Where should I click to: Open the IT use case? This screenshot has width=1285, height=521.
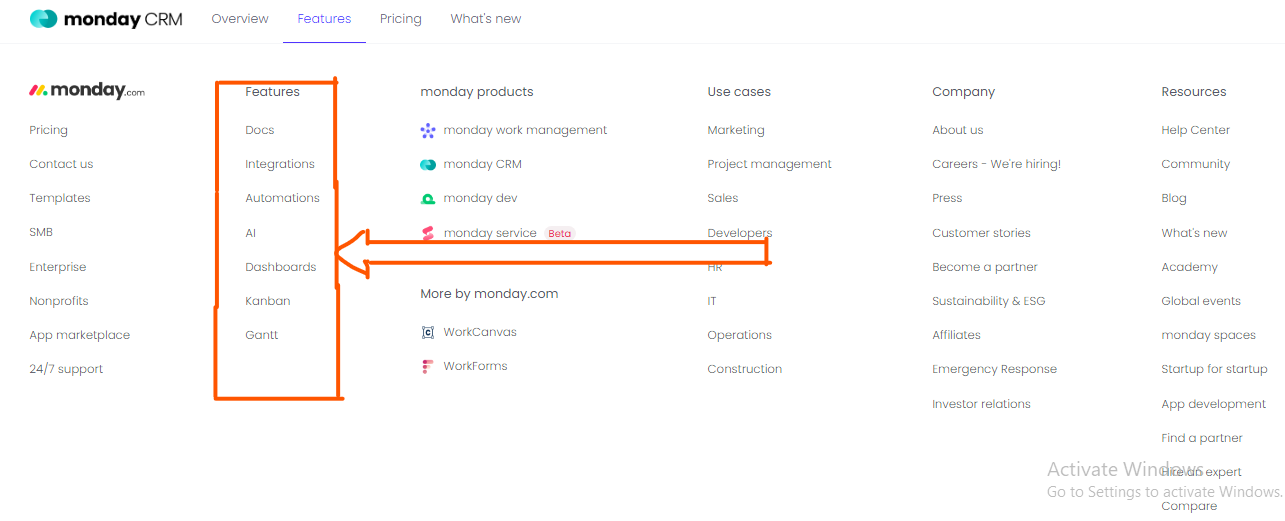point(712,301)
